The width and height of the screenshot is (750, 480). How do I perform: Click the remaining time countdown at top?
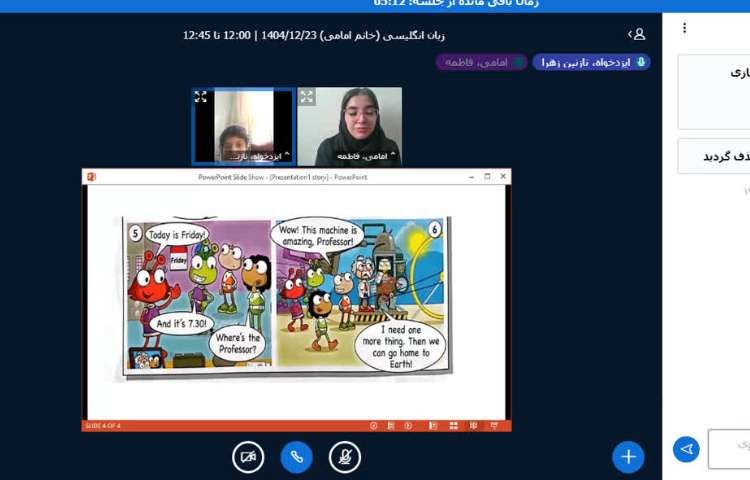click(456, 4)
